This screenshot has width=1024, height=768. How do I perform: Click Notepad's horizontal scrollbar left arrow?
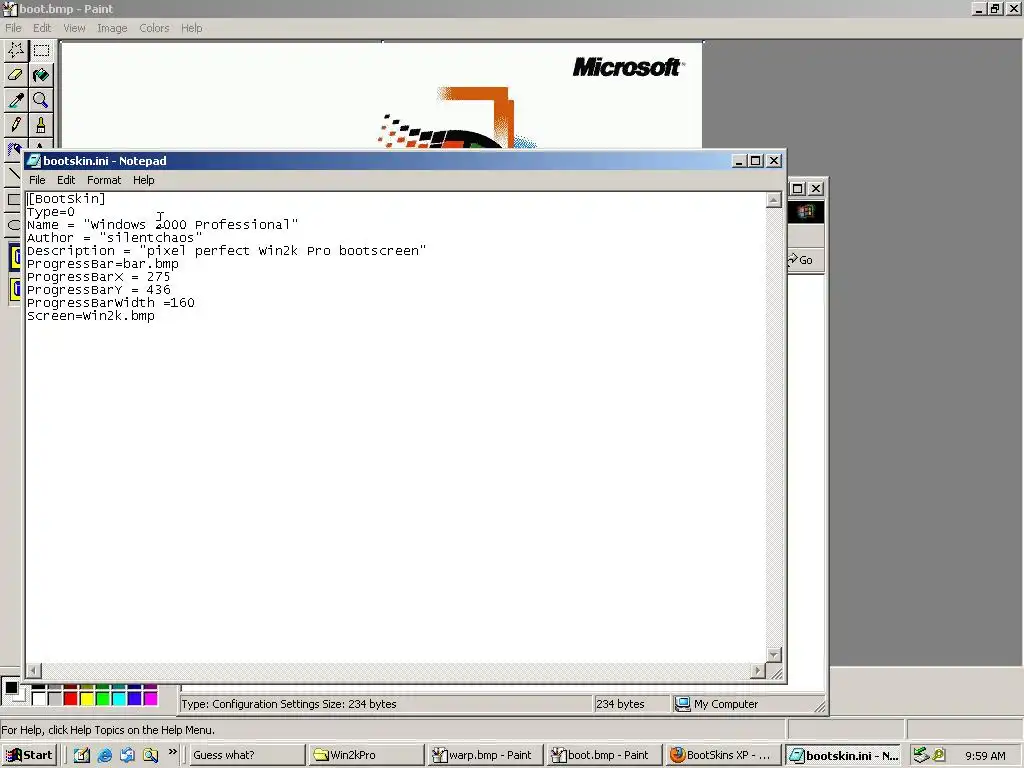click(x=34, y=671)
